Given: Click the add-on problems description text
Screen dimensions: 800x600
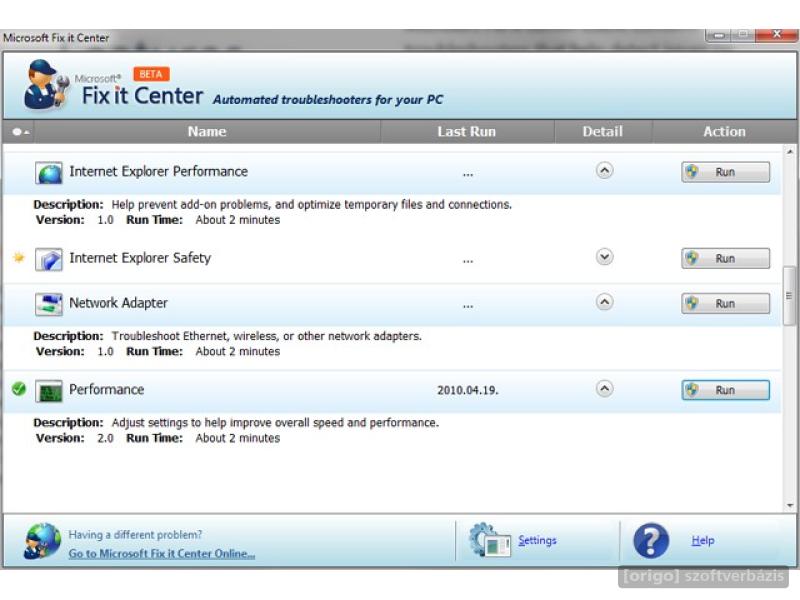Looking at the screenshot, I should (x=312, y=205).
